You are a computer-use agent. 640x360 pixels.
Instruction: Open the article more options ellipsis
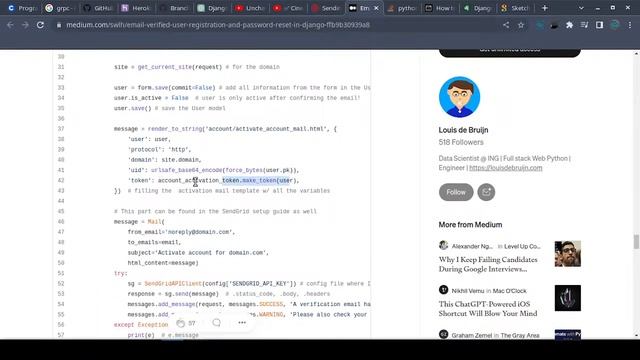coord(242,322)
